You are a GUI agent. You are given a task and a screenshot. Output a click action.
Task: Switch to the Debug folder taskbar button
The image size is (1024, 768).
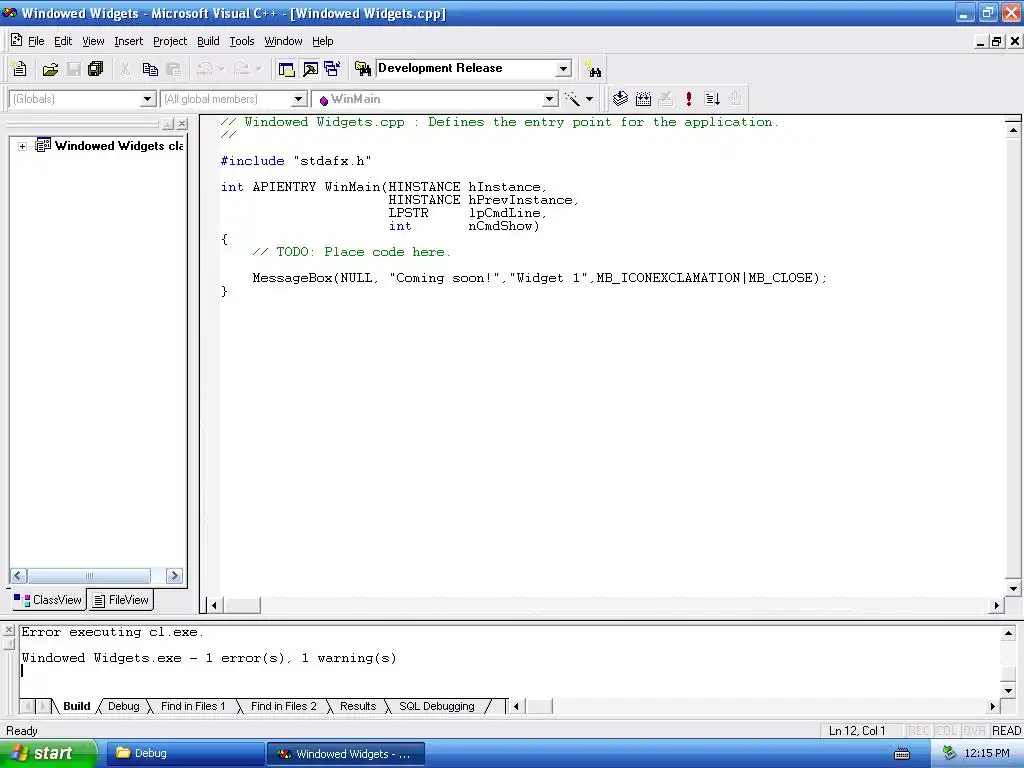184,754
